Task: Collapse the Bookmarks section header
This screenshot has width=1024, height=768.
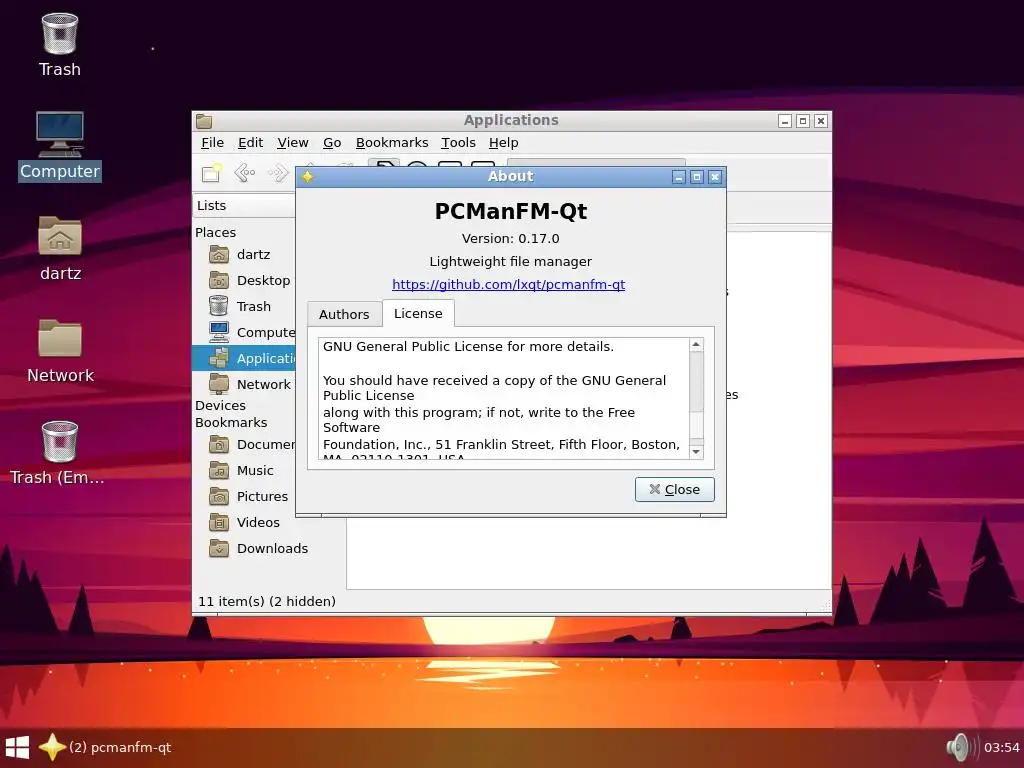Action: pos(231,423)
